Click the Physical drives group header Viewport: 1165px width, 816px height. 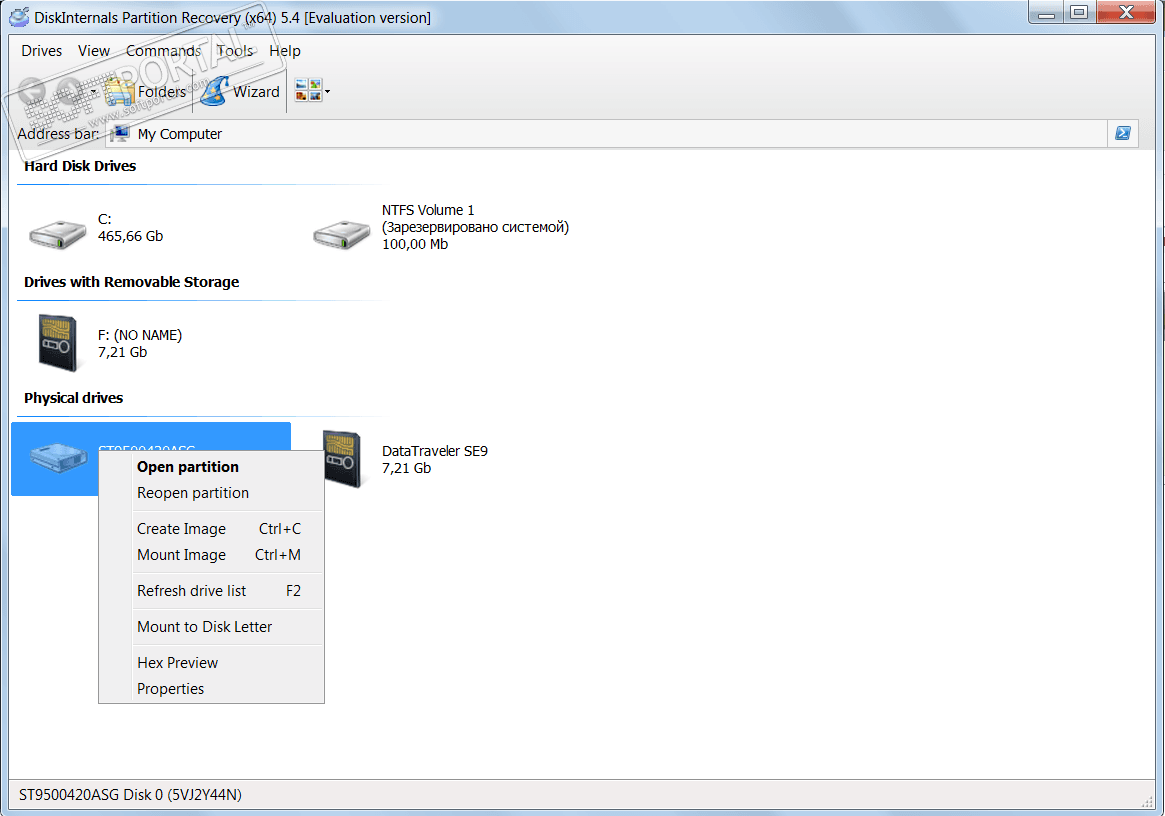point(74,398)
